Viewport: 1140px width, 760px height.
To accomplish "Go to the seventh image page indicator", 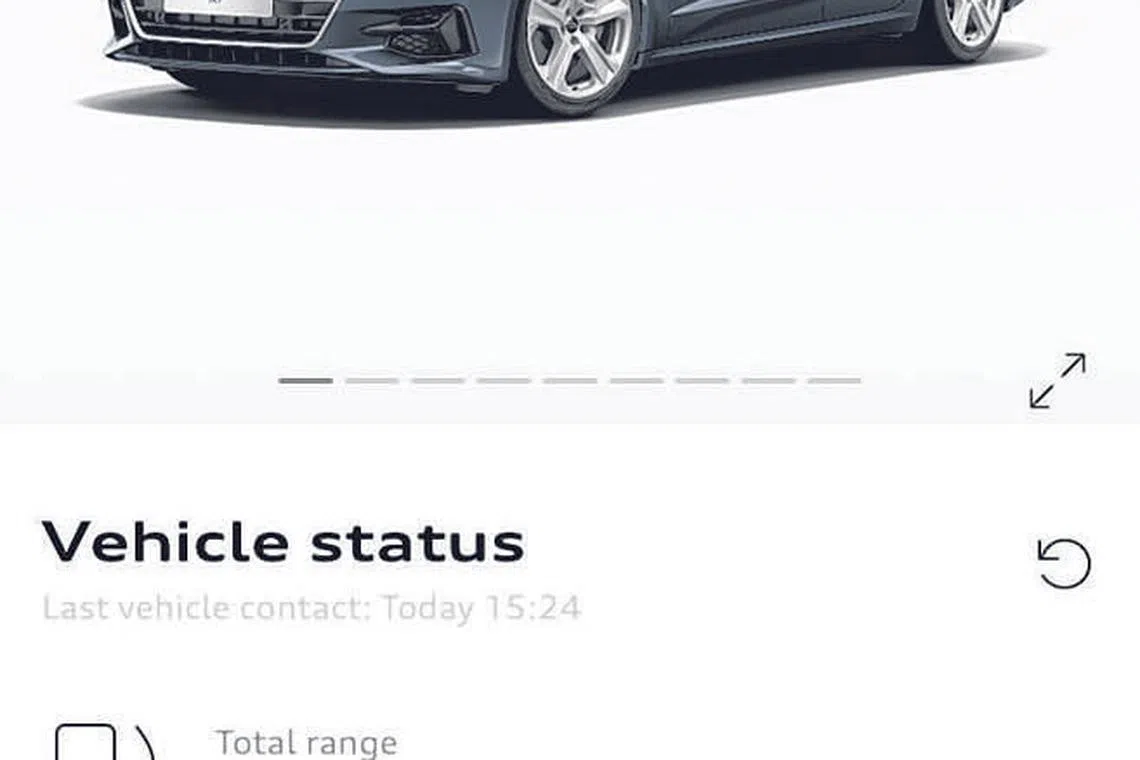I will tap(702, 380).
